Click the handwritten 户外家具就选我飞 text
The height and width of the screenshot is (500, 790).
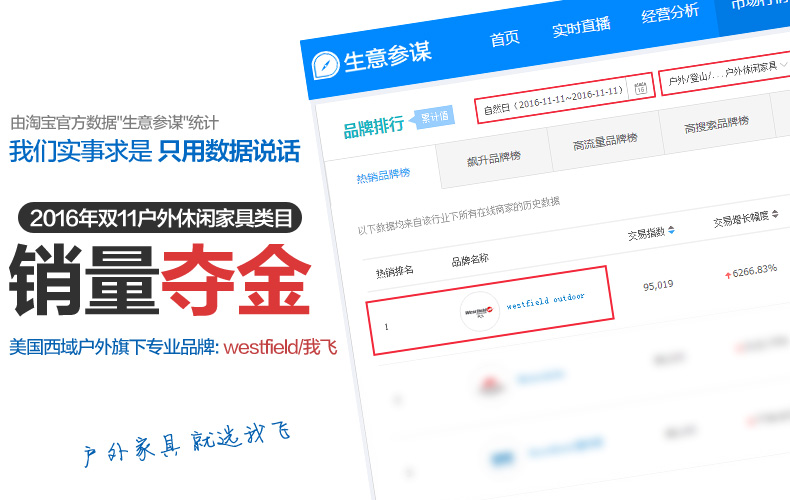187,444
